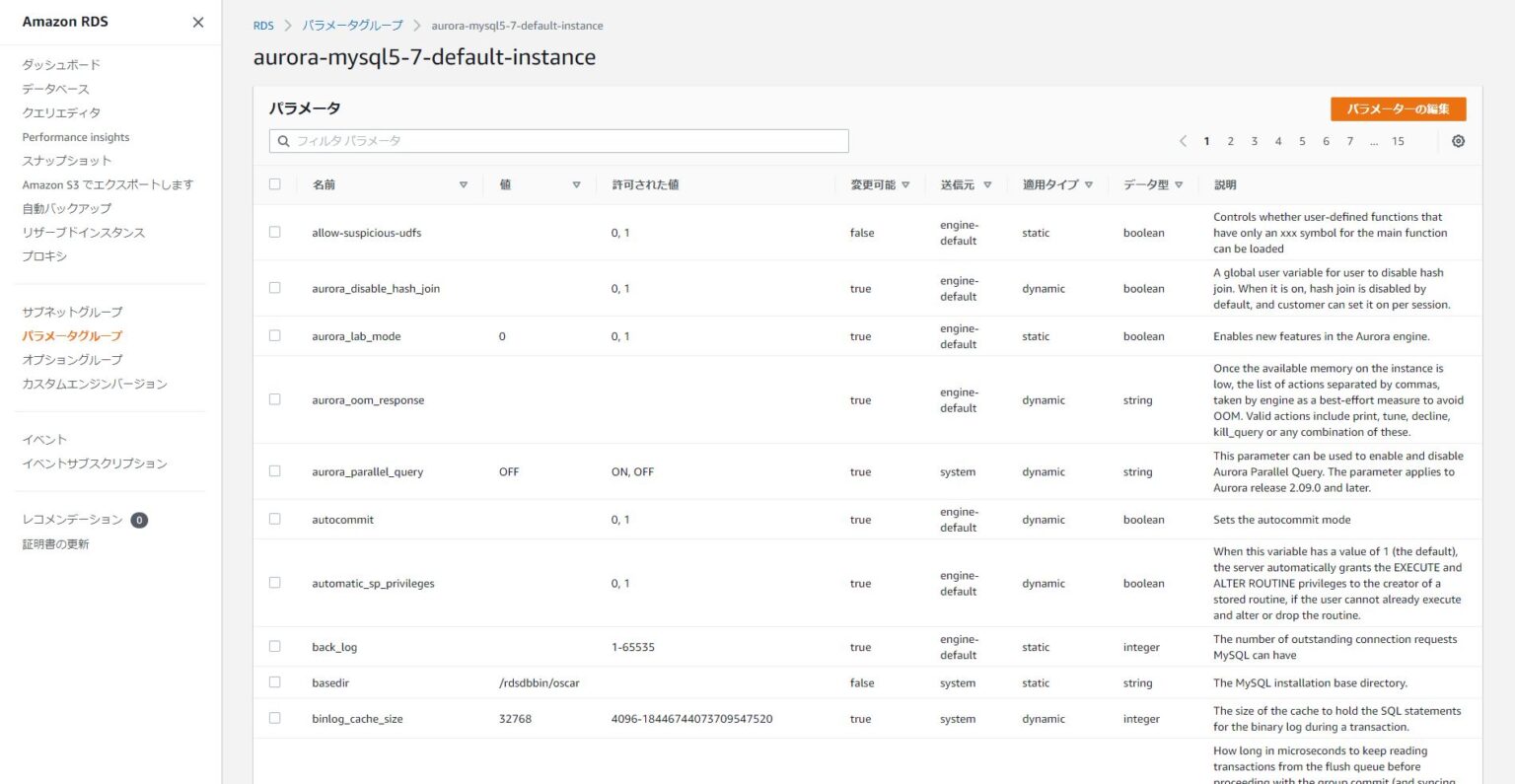Click the parameter filter input field
The height and width of the screenshot is (784, 1515).
pyautogui.click(x=557, y=141)
